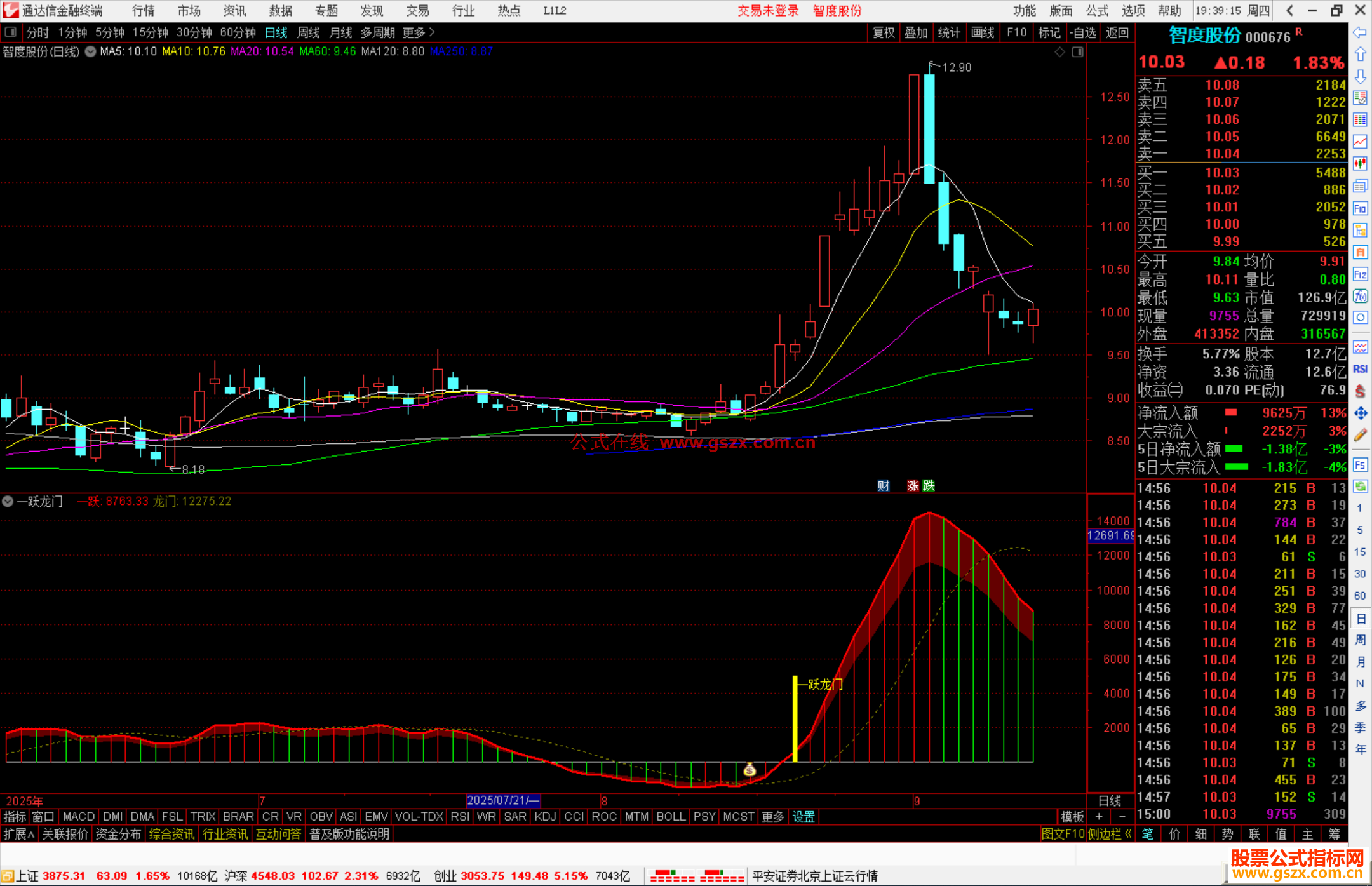This screenshot has width=1372, height=886.
Task: Select the MACD indicator tab
Action: (79, 817)
